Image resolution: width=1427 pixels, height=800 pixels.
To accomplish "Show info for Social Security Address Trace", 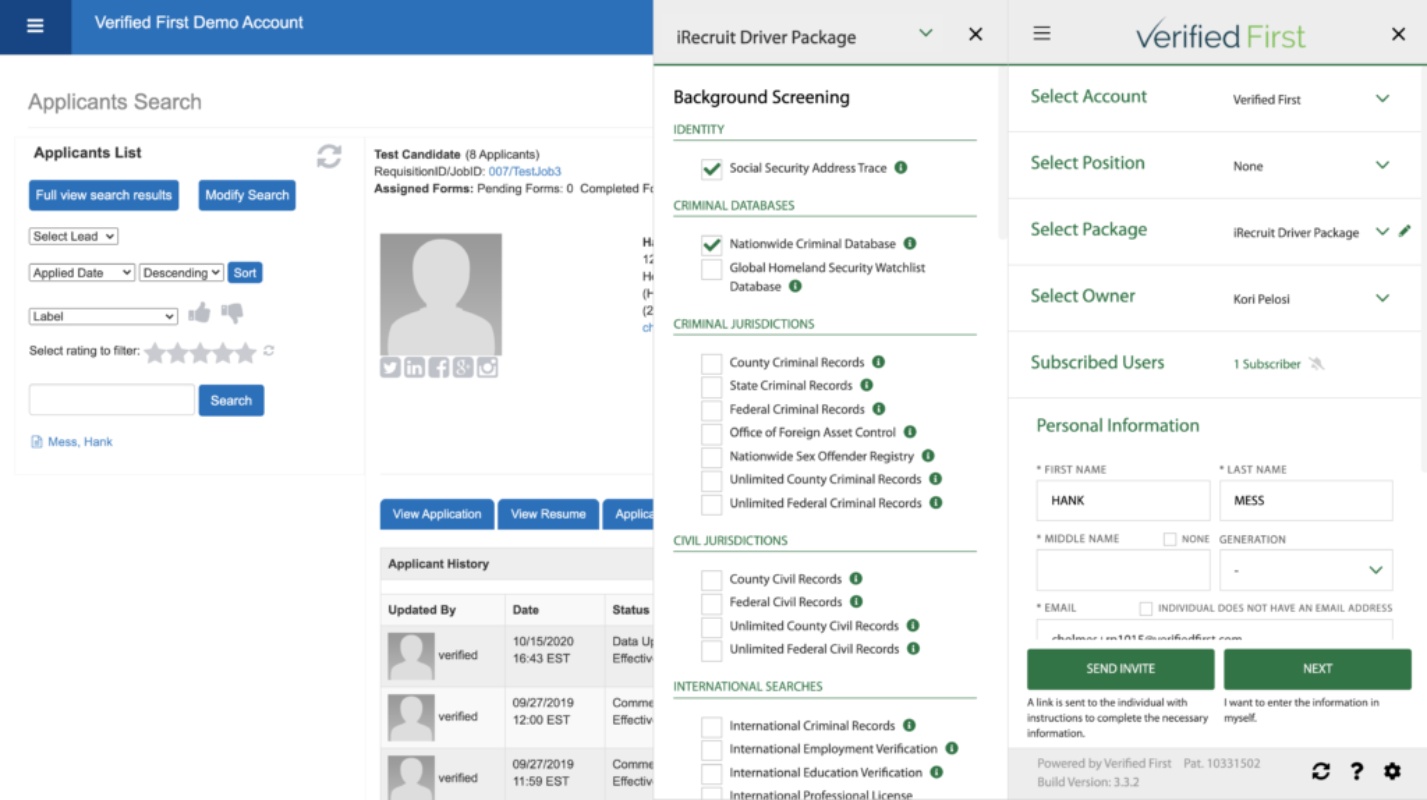I will (x=901, y=168).
